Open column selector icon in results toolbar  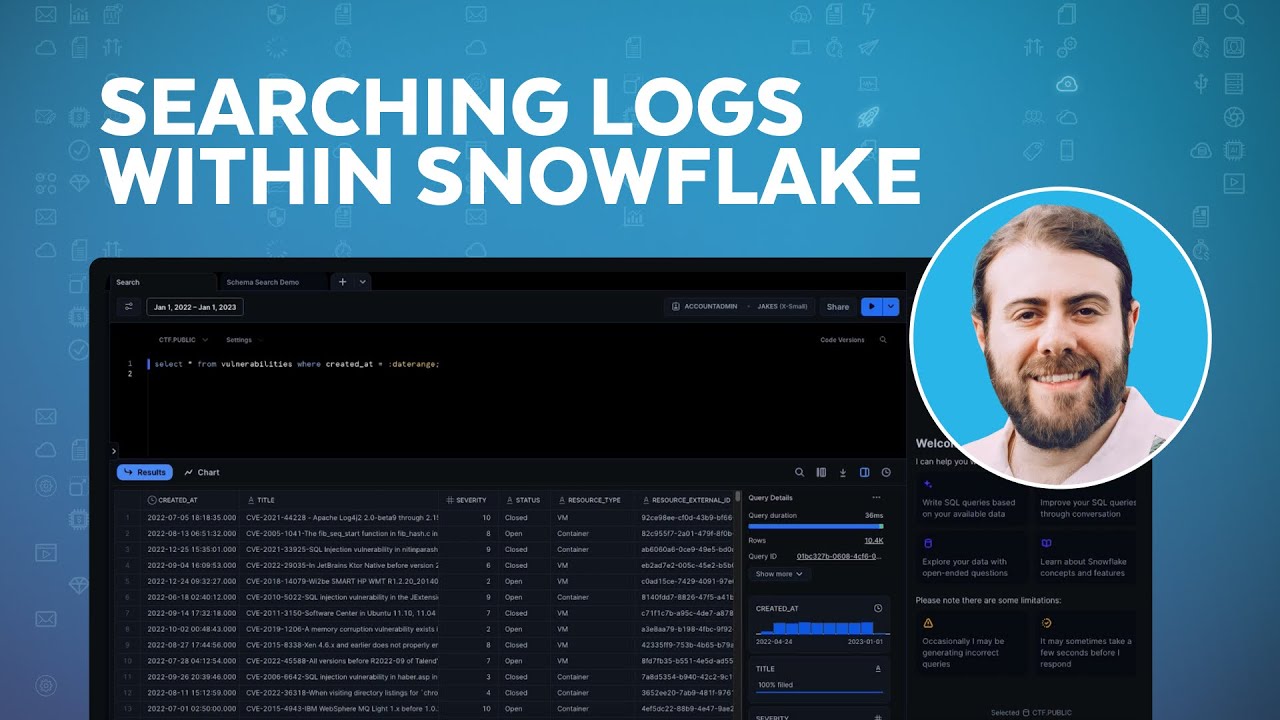coord(821,472)
